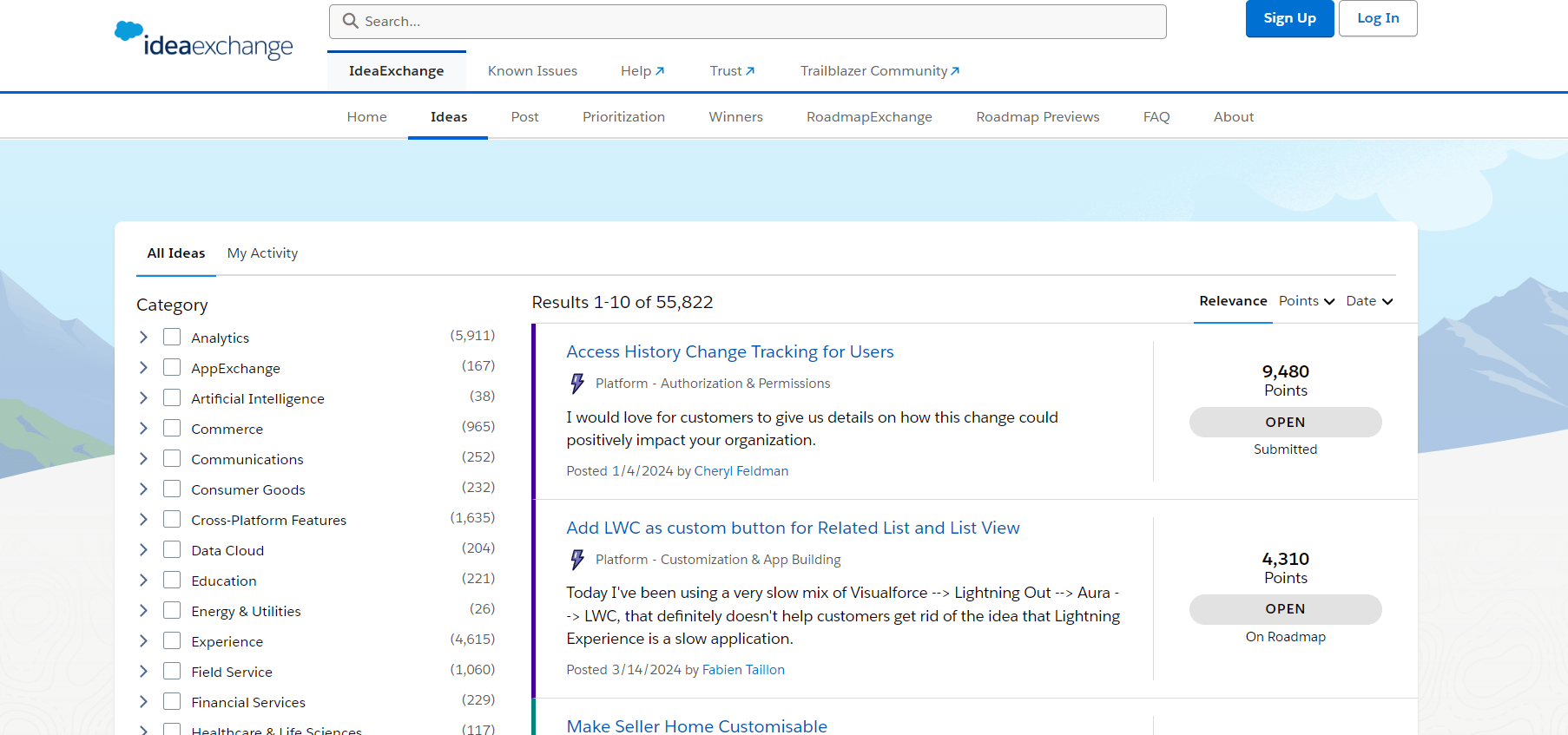Viewport: 1568px width, 735px height.
Task: Open idea Access History Change Tracking for Users
Action: (730, 351)
